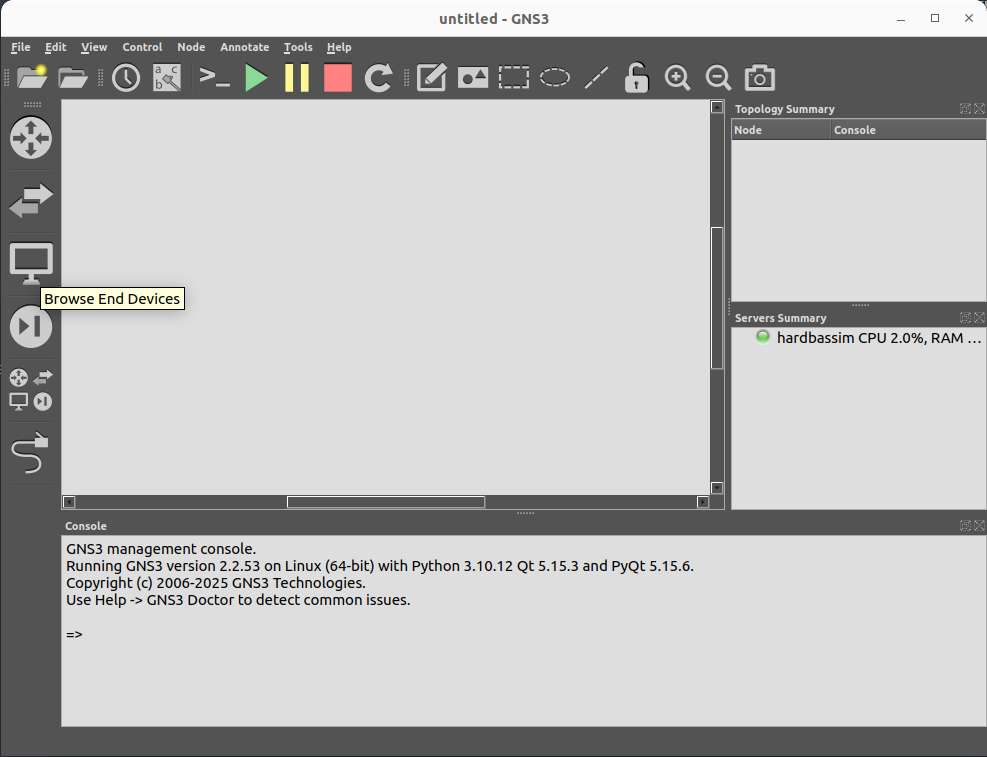987x757 pixels.
Task: Select the Draw an ellipse tool
Action: pyautogui.click(x=555, y=78)
